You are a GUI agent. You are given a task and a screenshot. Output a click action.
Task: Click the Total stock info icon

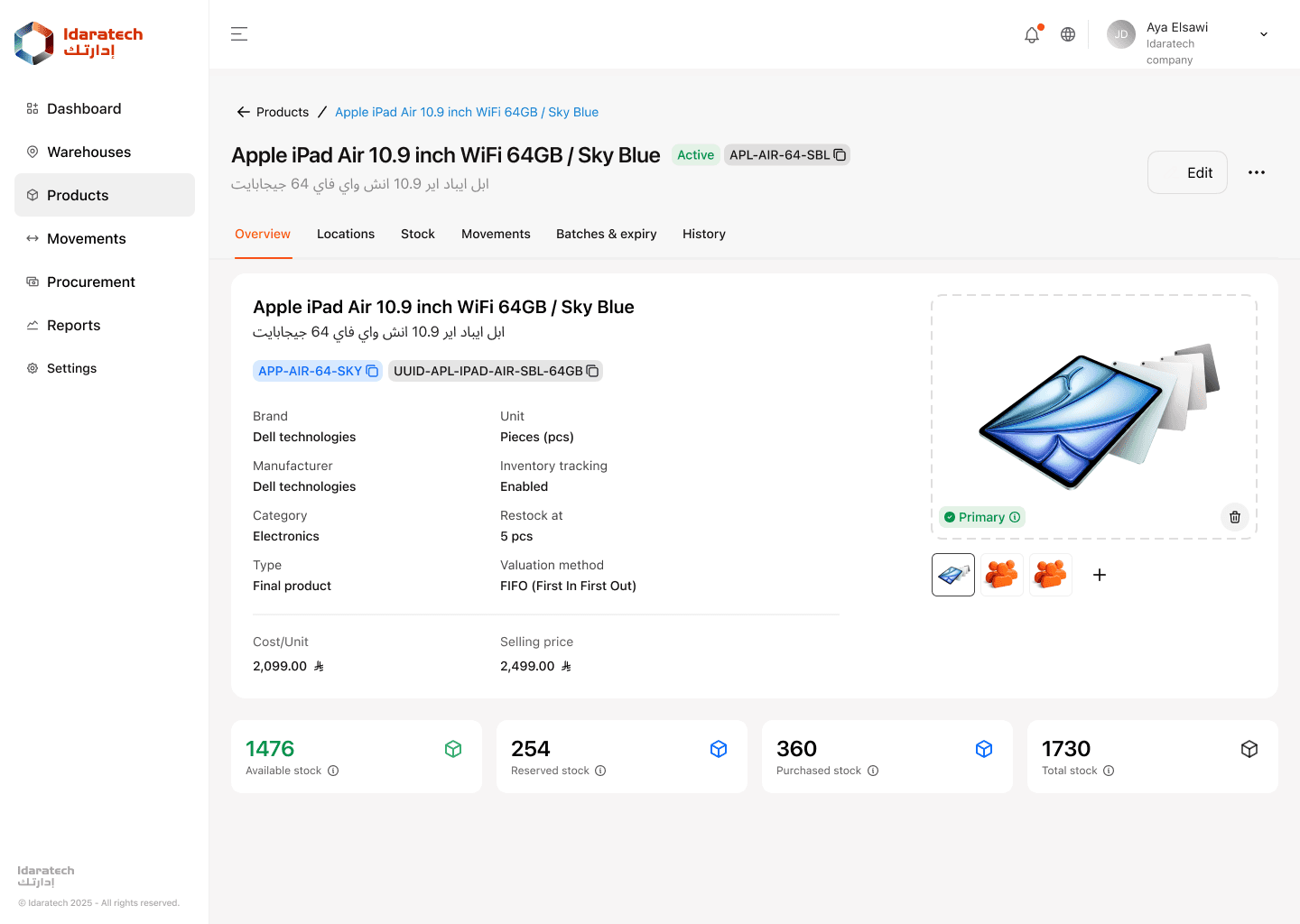[x=1109, y=771]
